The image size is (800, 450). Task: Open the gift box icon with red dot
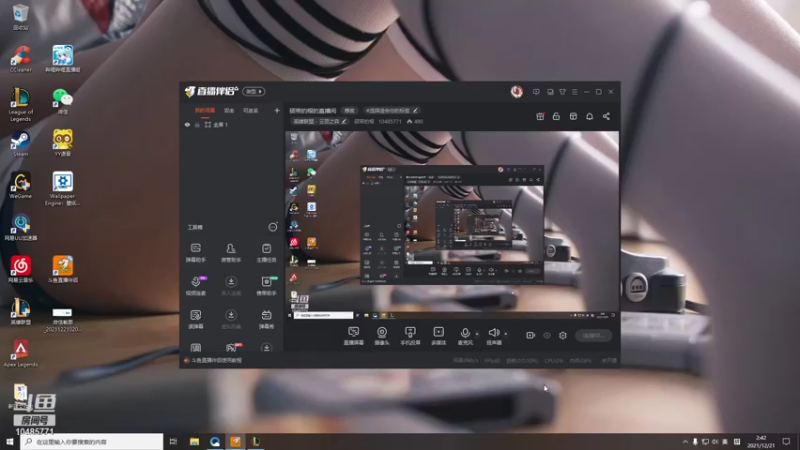(x=540, y=116)
